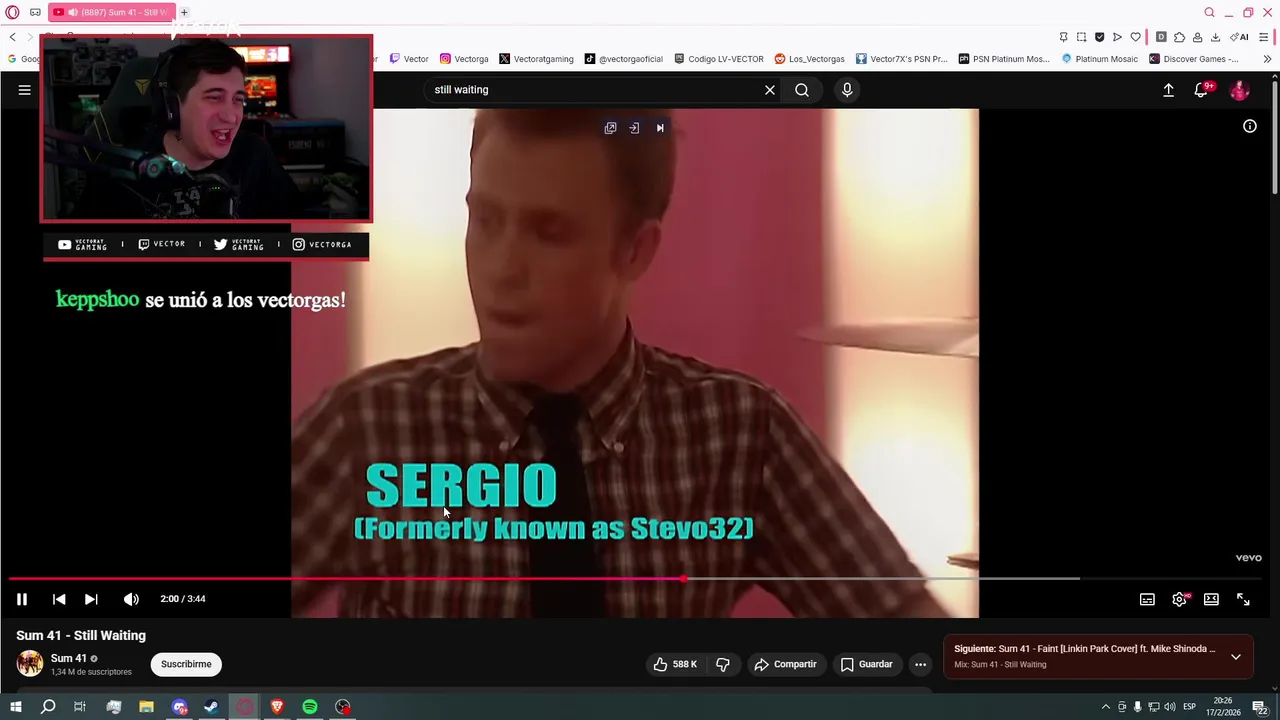Open Opera AI assistant button
This screenshot has height=720, width=1280.
(x=1240, y=37)
